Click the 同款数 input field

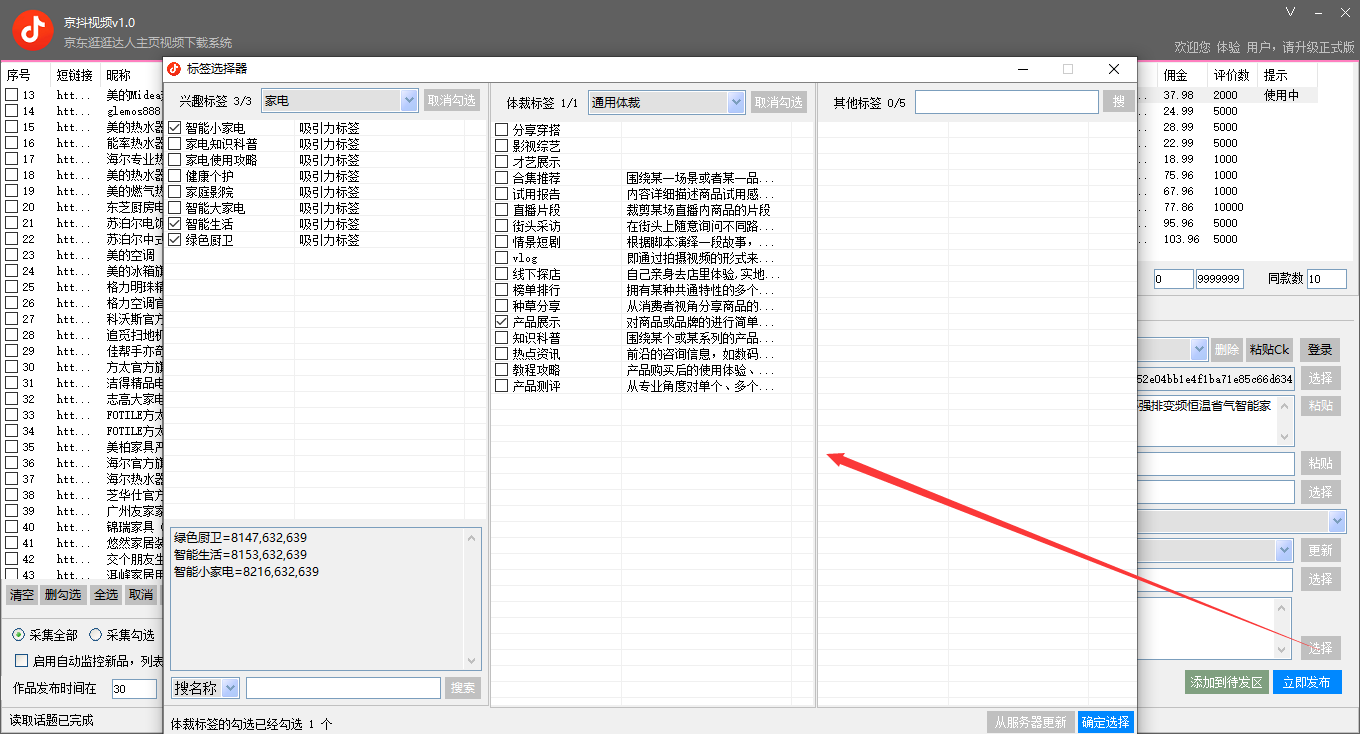pos(1326,279)
